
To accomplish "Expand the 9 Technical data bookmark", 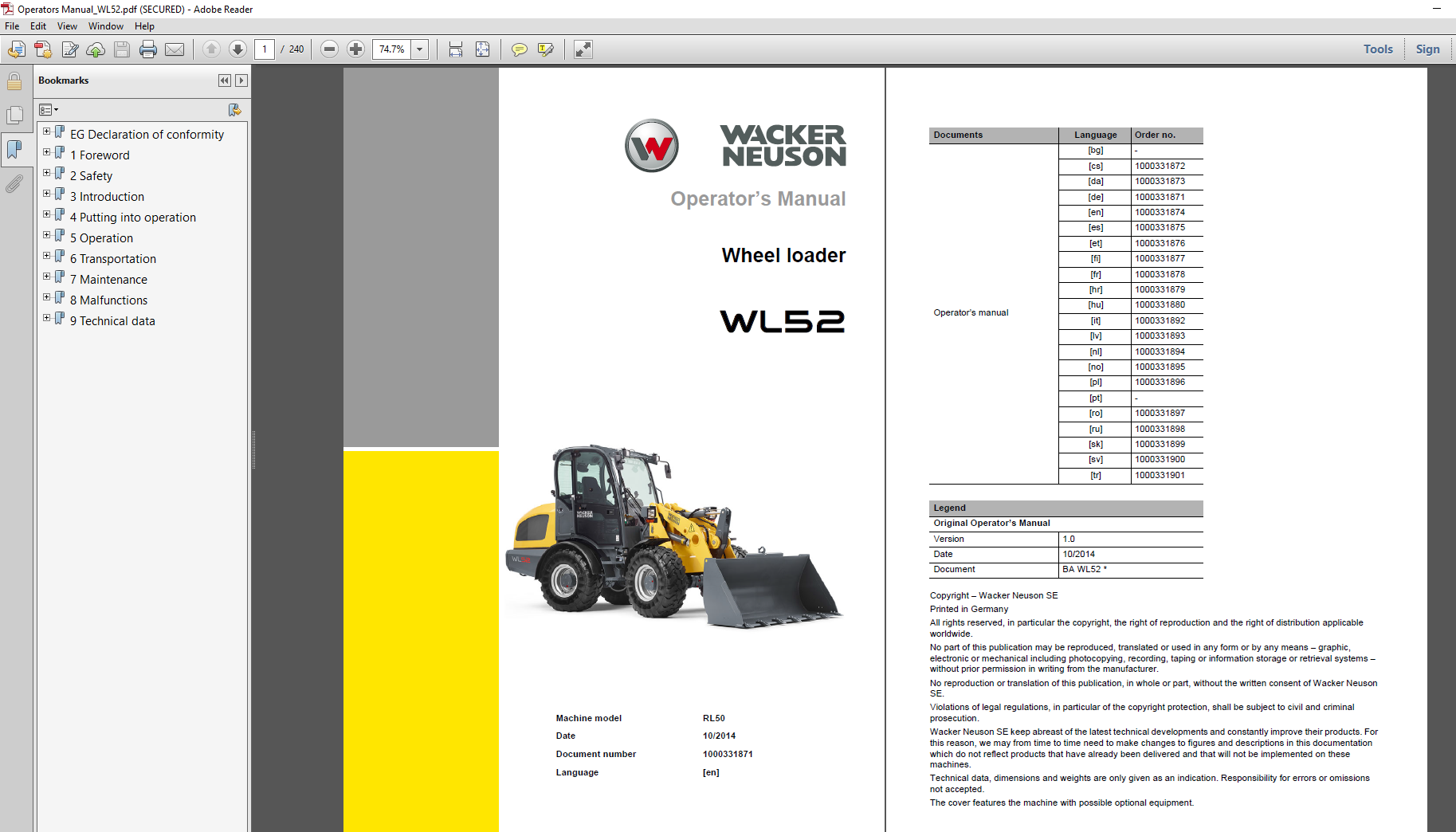I will [x=46, y=318].
